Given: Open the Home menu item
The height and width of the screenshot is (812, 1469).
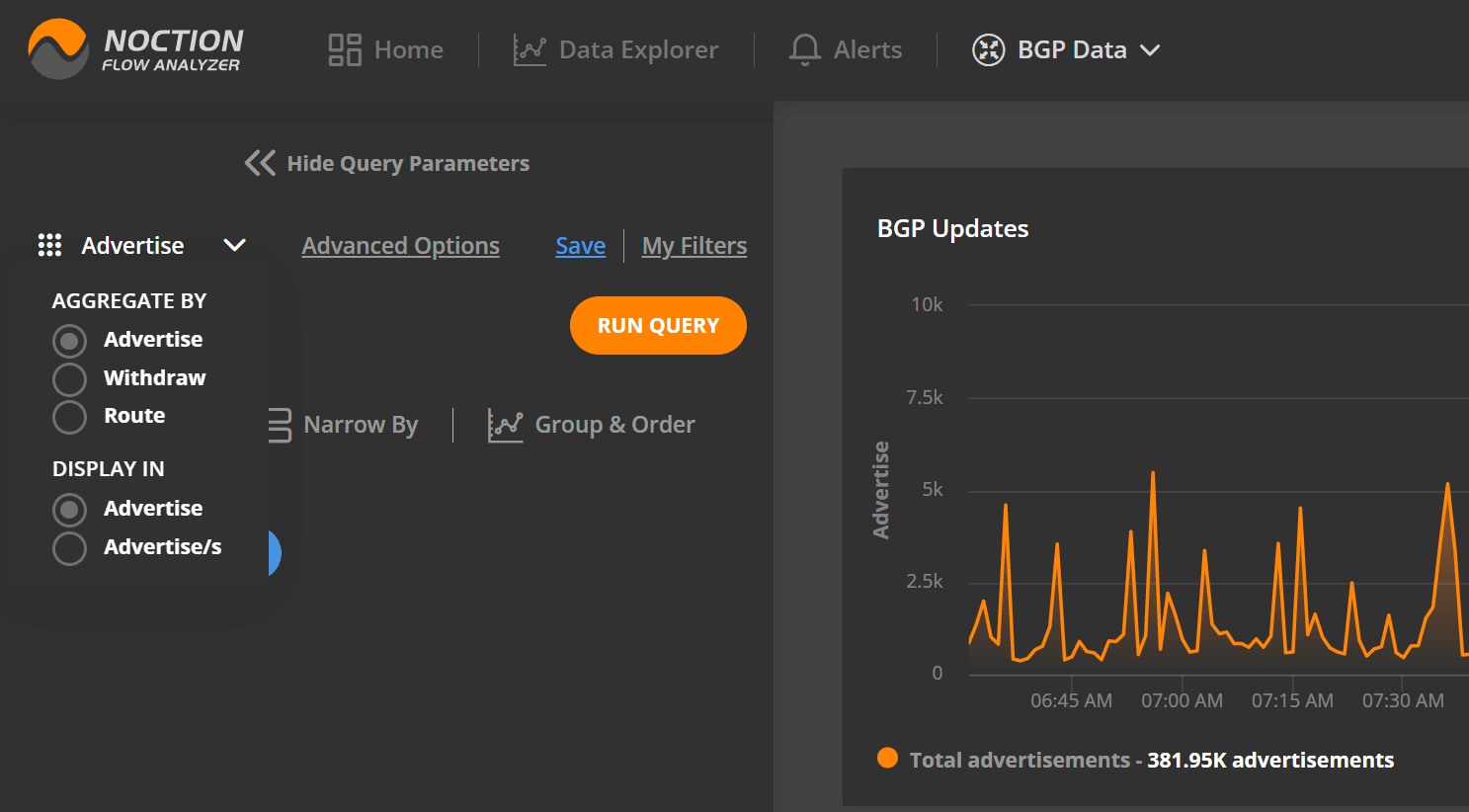Looking at the screenshot, I should pyautogui.click(x=386, y=49).
